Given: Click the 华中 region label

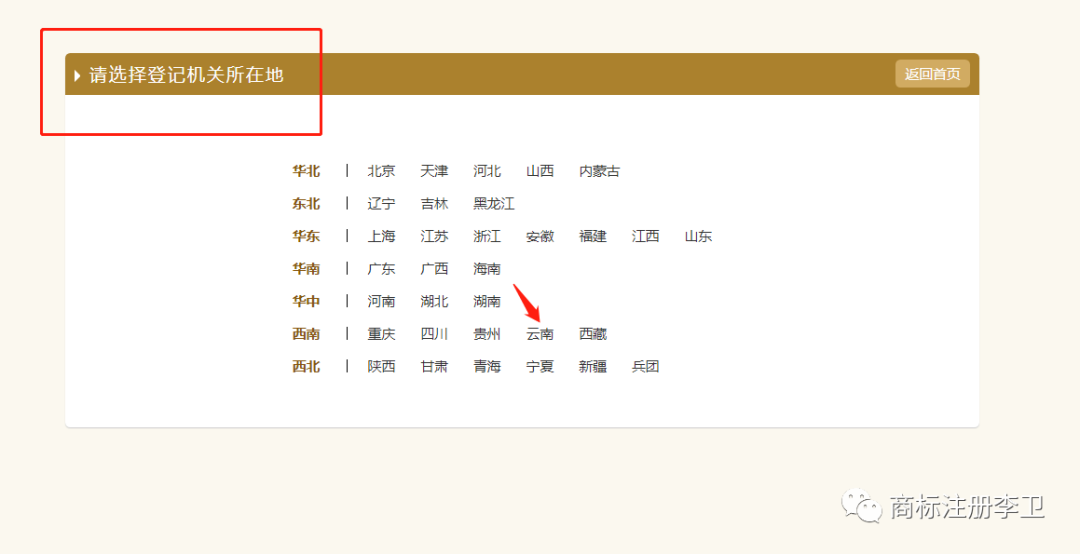Looking at the screenshot, I should click(306, 301).
